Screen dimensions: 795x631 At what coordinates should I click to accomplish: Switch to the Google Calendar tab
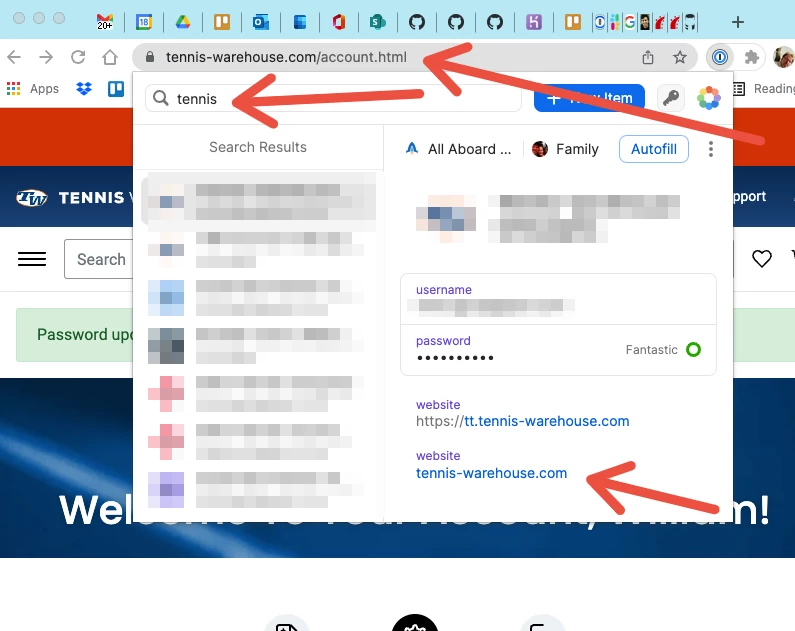(144, 22)
